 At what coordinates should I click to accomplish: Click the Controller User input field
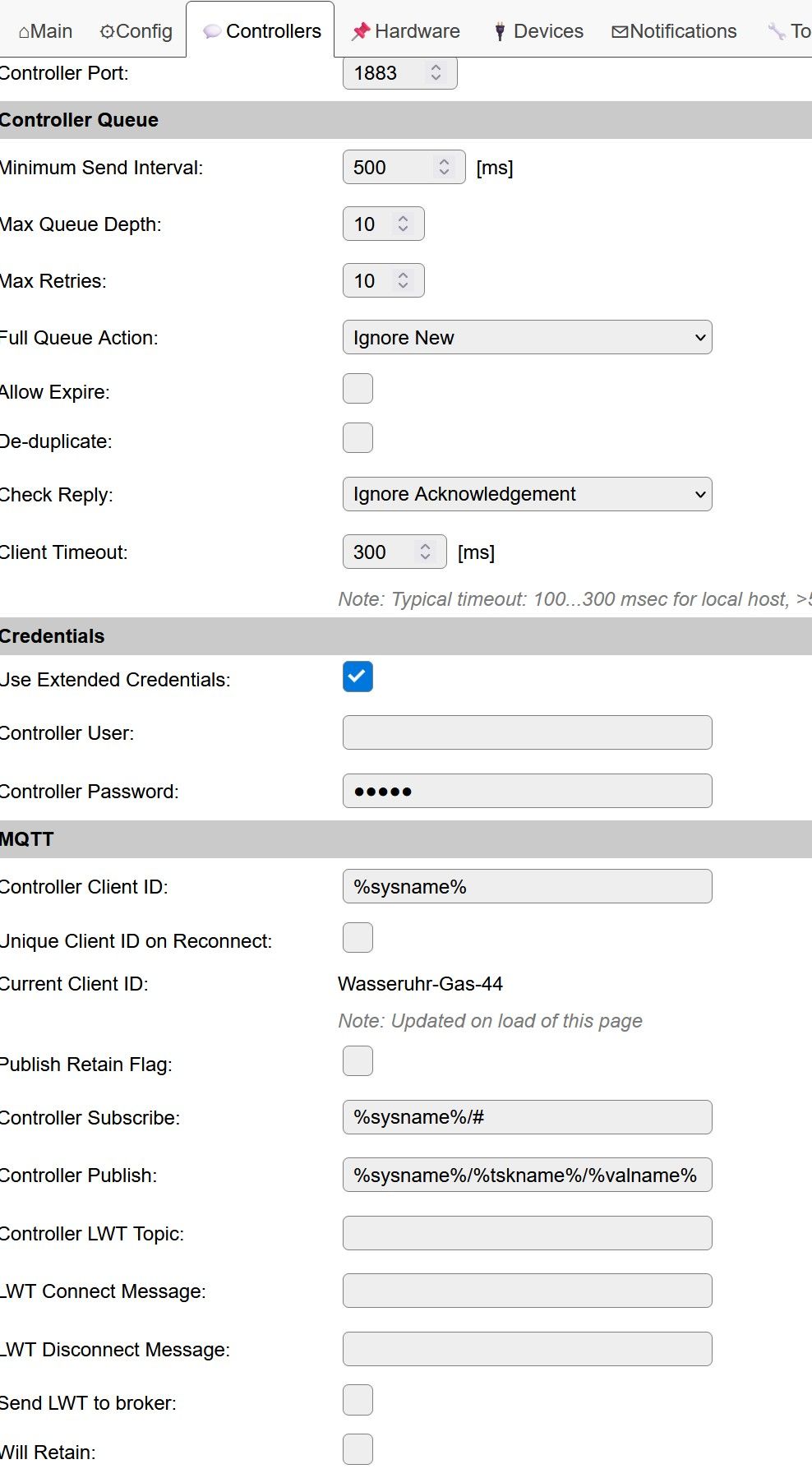pyautogui.click(x=527, y=732)
